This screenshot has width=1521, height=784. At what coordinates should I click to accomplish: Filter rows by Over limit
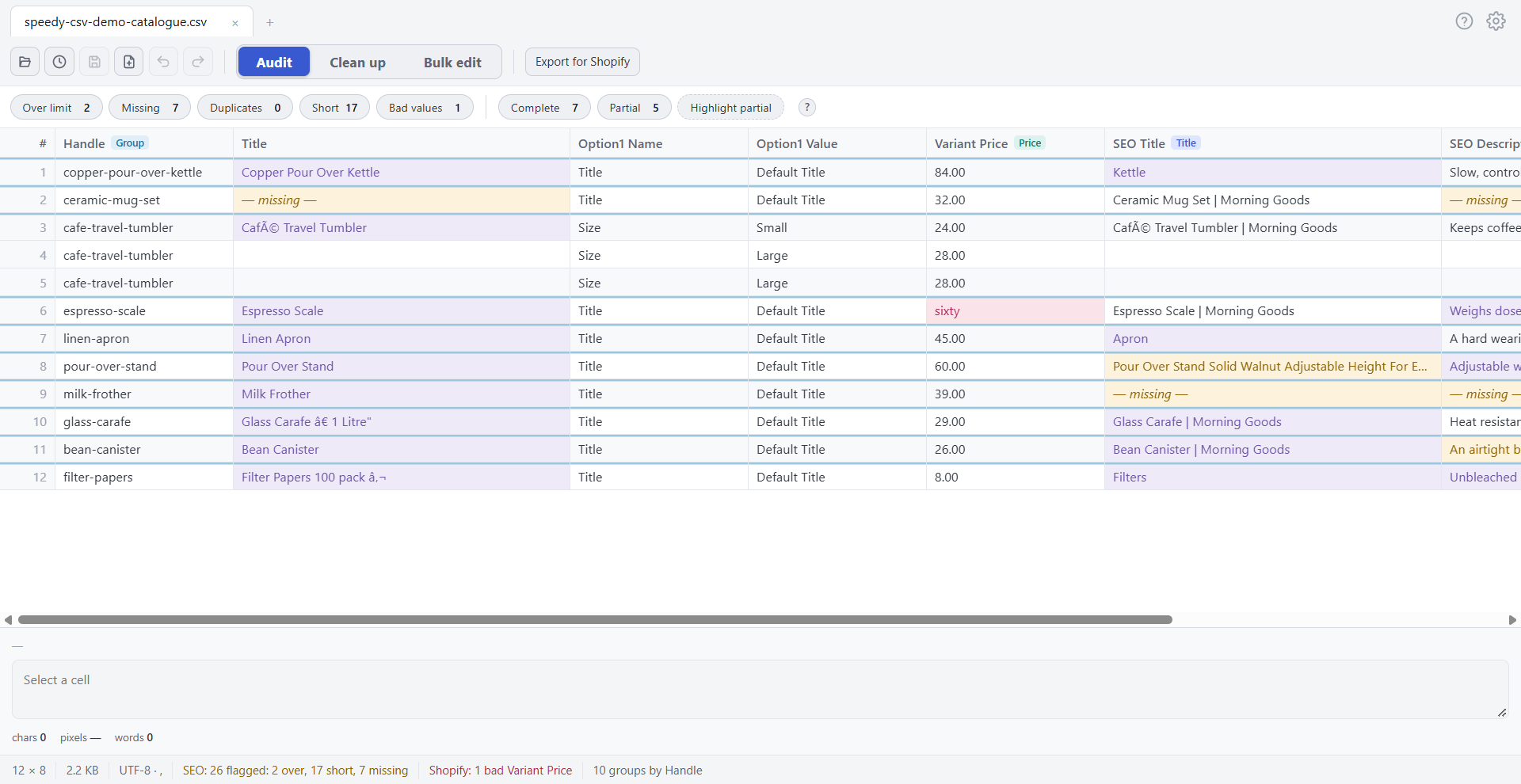coord(56,108)
